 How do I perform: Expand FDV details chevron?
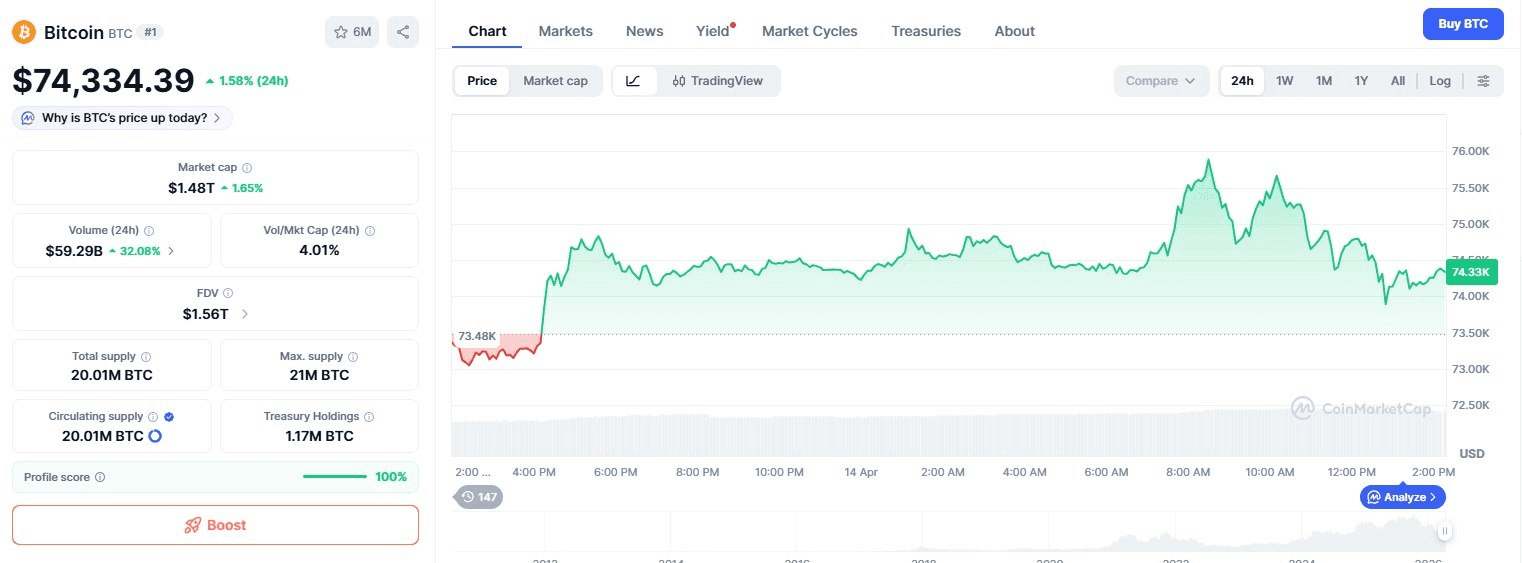coord(245,314)
